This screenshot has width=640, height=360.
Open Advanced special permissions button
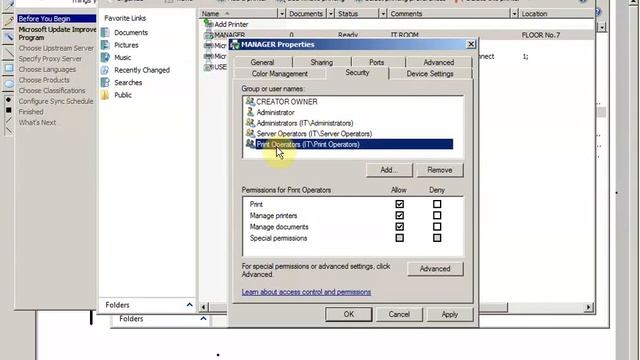pyautogui.click(x=435, y=269)
